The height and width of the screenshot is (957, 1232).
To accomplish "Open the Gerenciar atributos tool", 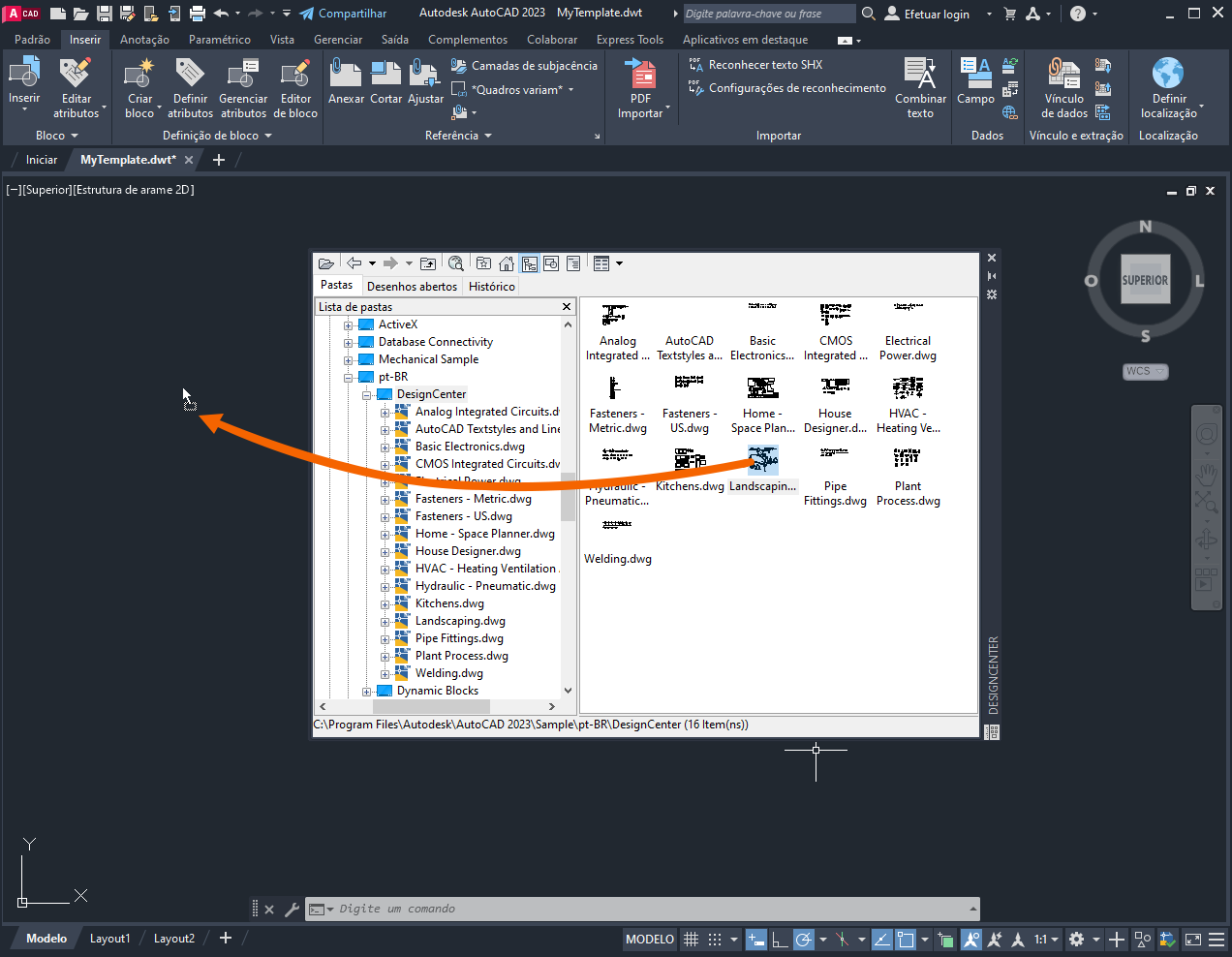I will [243, 87].
